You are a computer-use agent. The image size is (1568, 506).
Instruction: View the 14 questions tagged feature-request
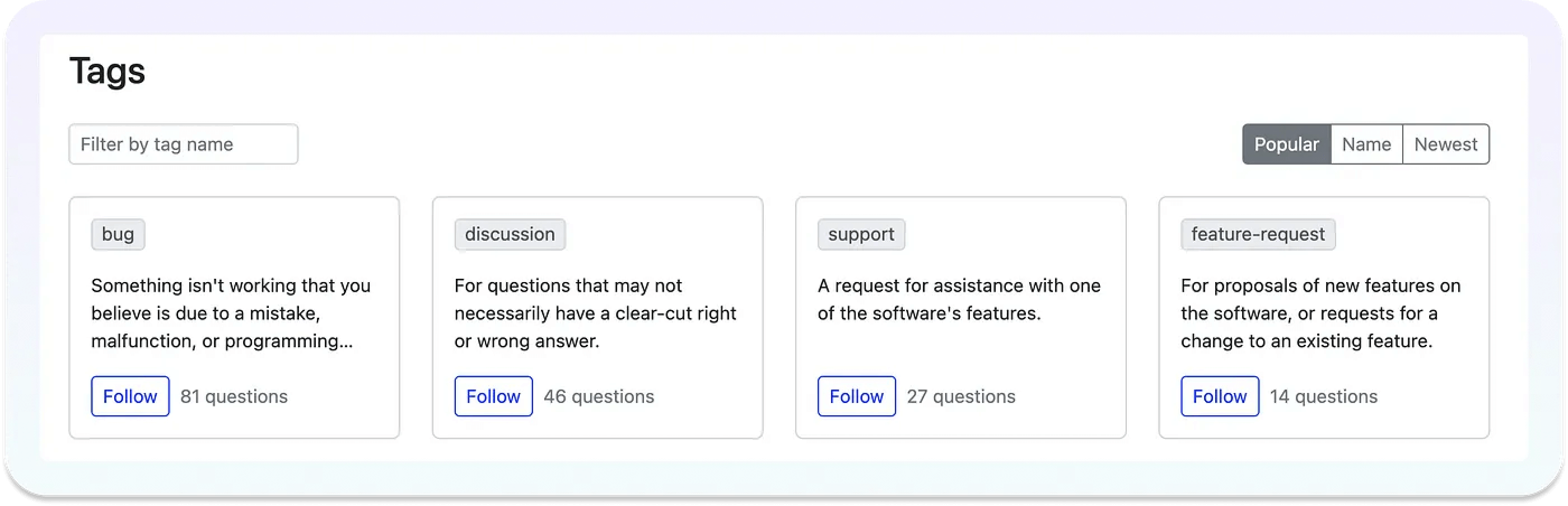click(x=1323, y=396)
